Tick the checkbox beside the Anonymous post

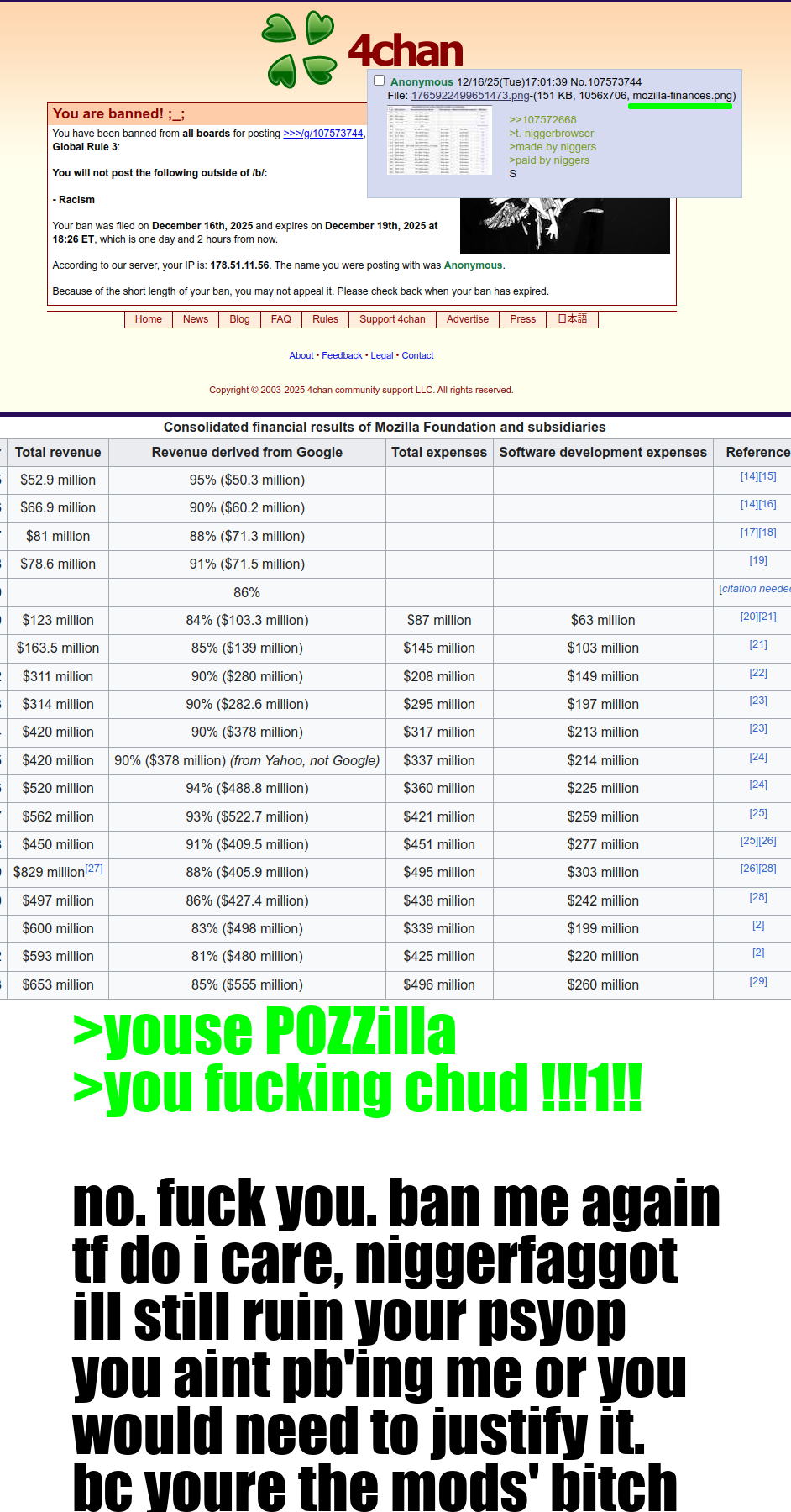(380, 81)
